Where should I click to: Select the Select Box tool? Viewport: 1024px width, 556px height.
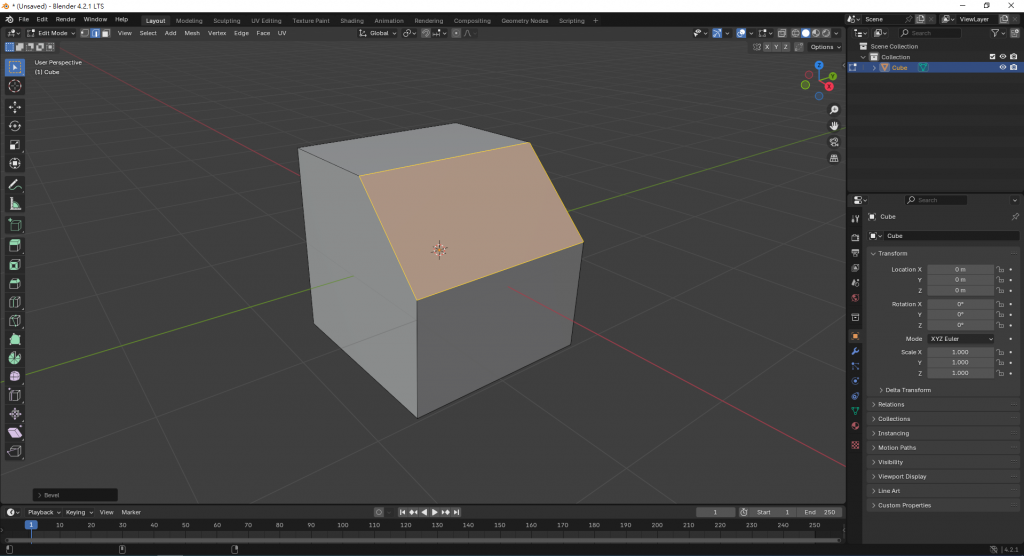pos(15,67)
